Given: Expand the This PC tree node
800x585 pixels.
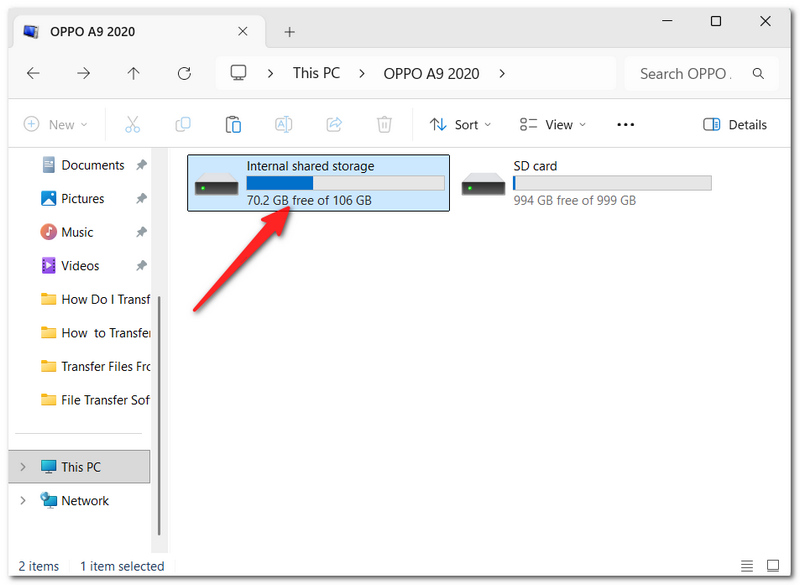Looking at the screenshot, I should tap(23, 467).
